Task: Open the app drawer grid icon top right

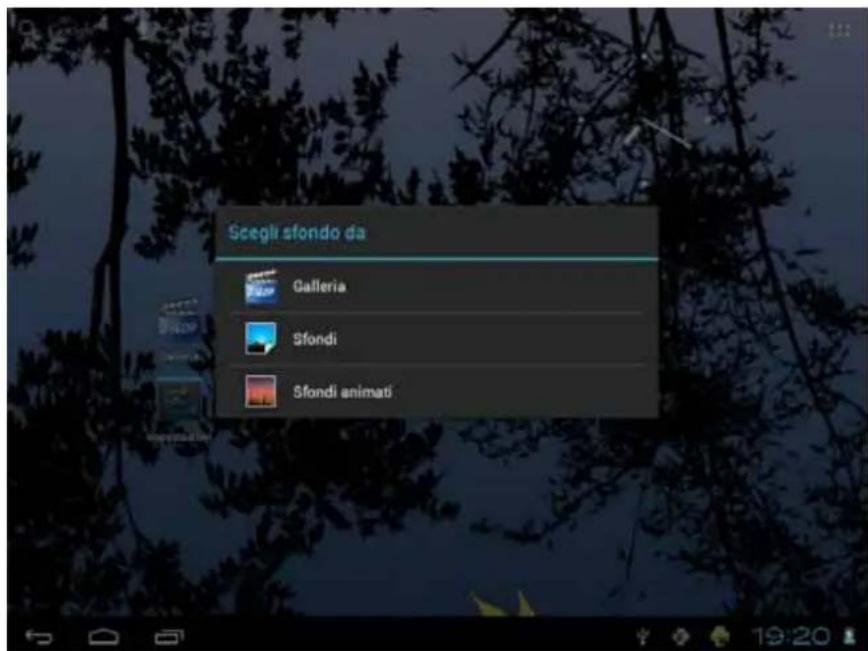Action: 840,30
